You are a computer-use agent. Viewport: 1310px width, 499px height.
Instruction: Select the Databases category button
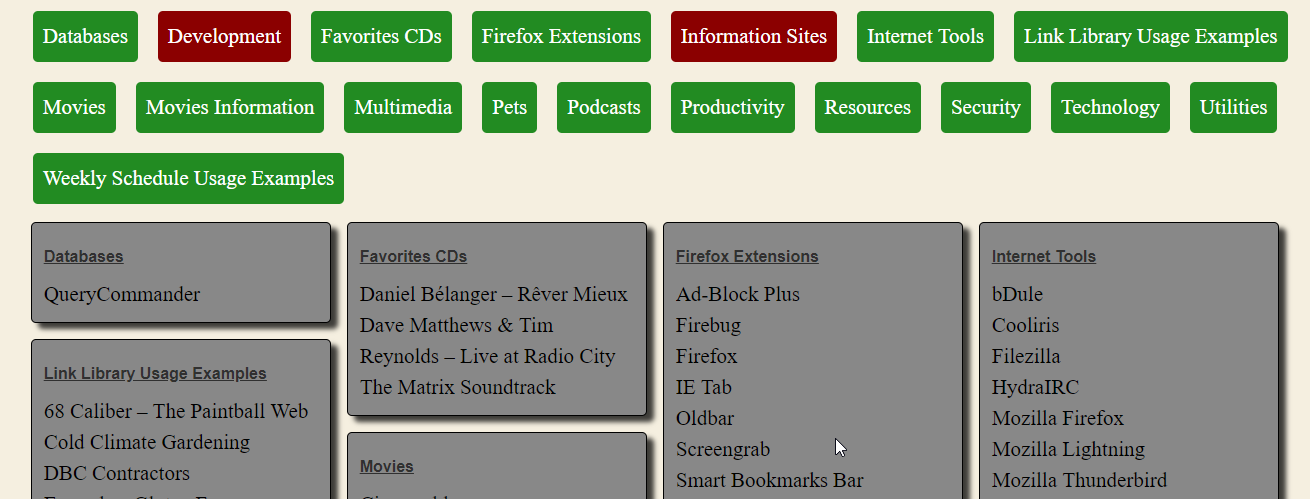85,37
